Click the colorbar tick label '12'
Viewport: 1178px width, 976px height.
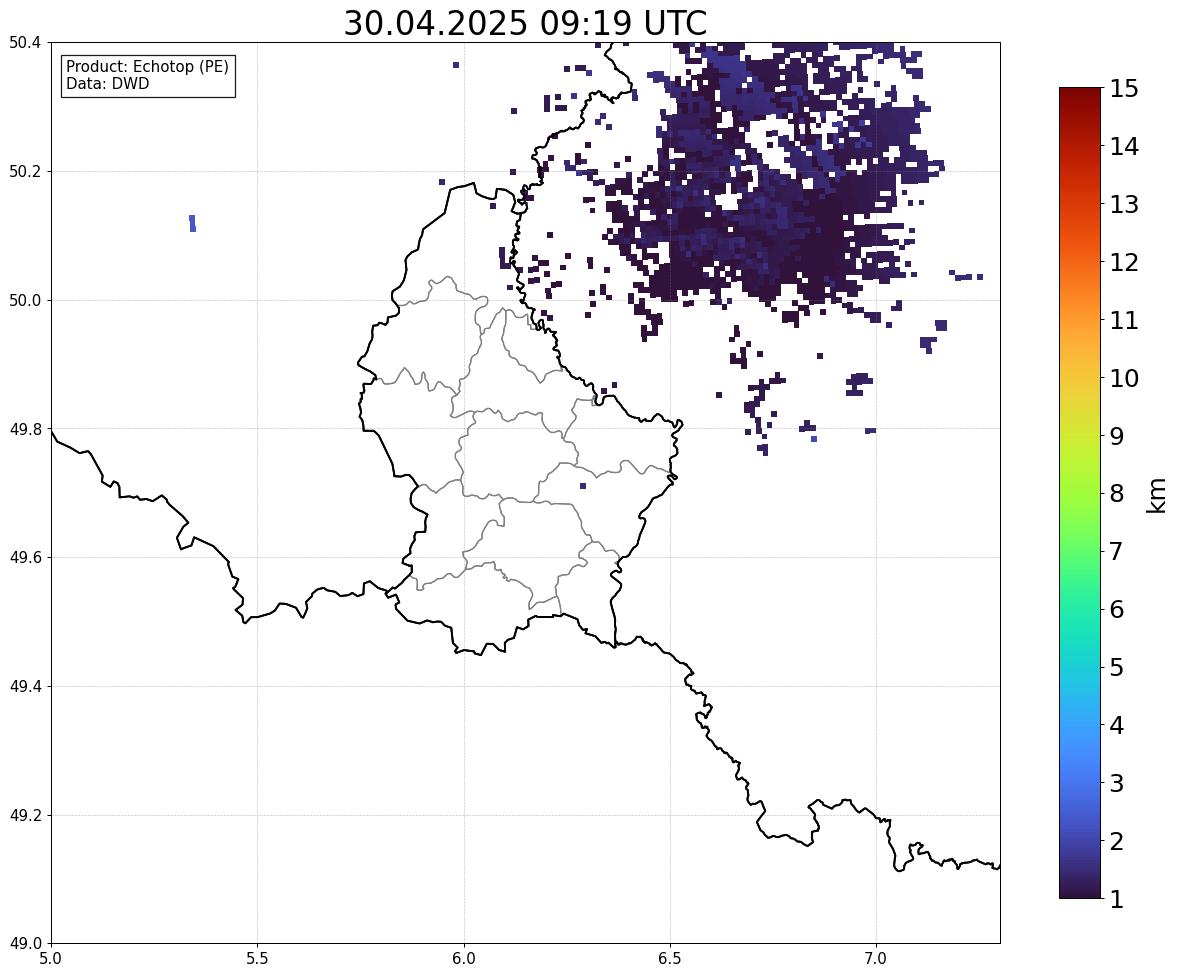1124,262
